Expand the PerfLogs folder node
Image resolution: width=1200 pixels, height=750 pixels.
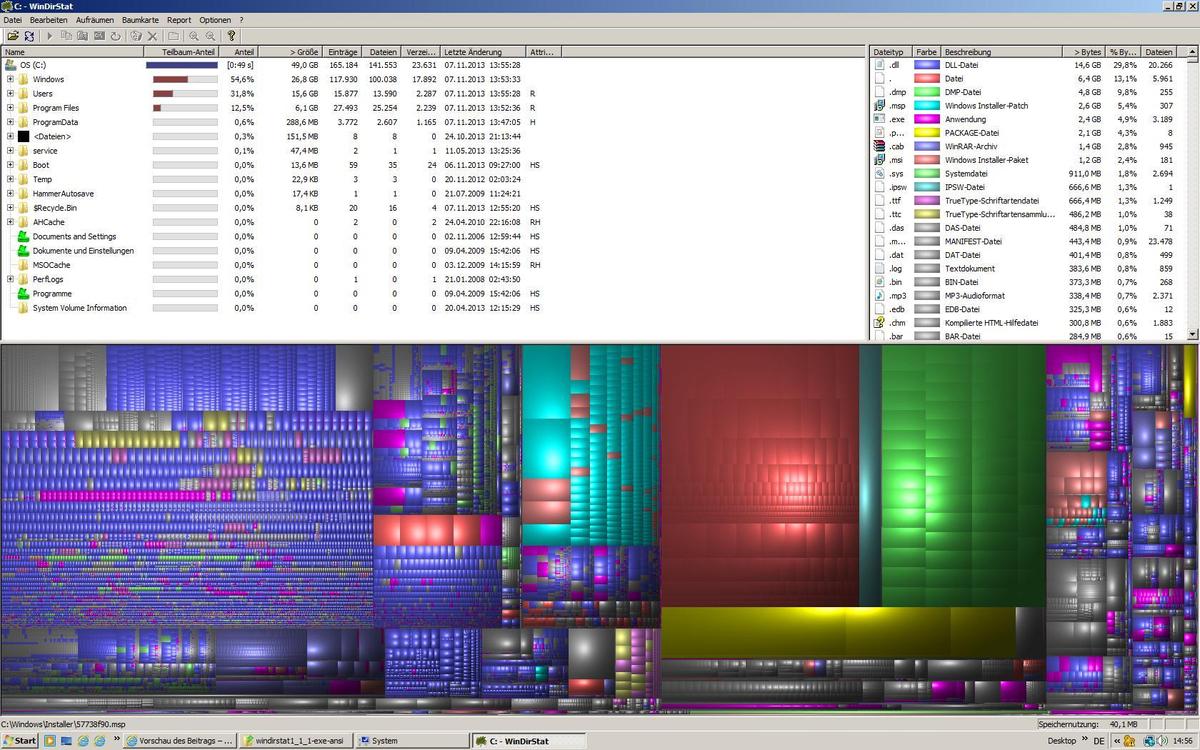10,280
